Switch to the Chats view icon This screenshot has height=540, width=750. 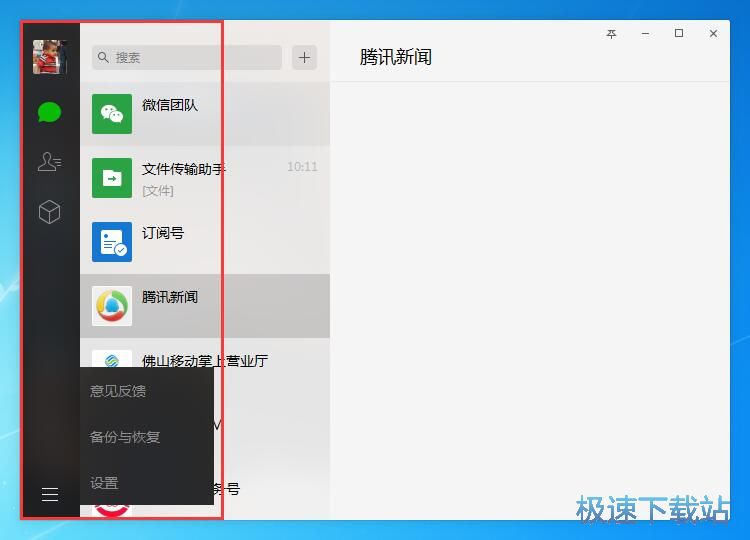point(49,112)
